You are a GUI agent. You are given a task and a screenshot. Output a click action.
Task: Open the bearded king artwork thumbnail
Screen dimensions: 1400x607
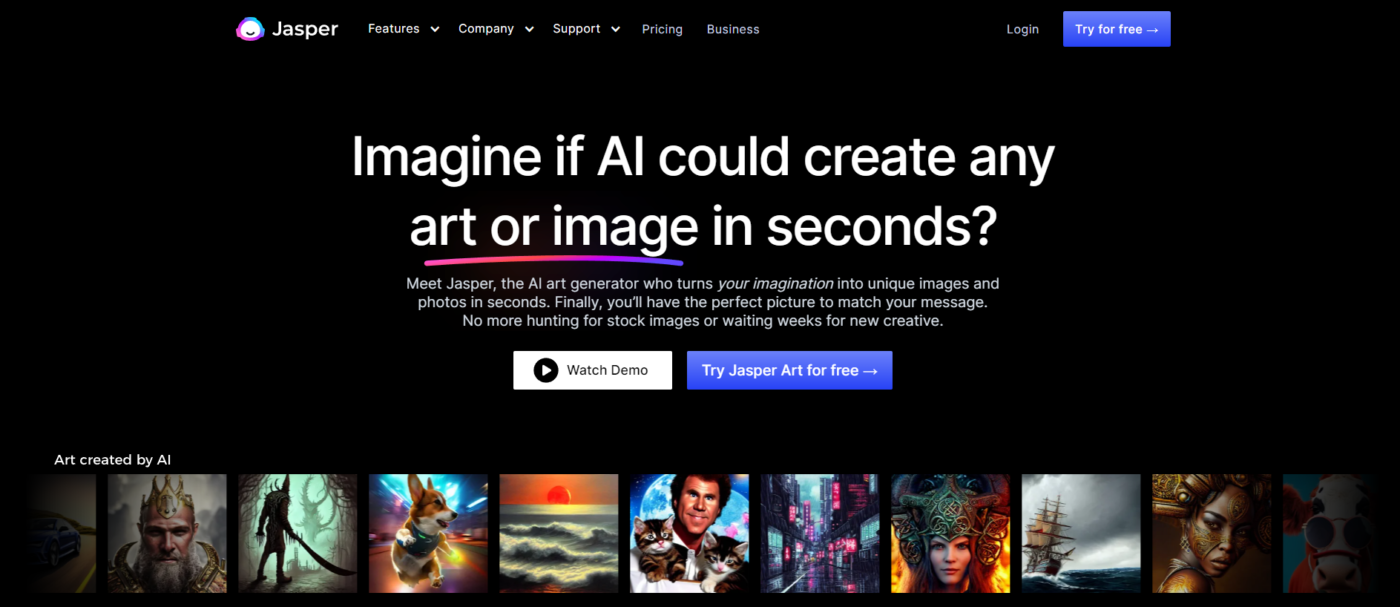167,533
